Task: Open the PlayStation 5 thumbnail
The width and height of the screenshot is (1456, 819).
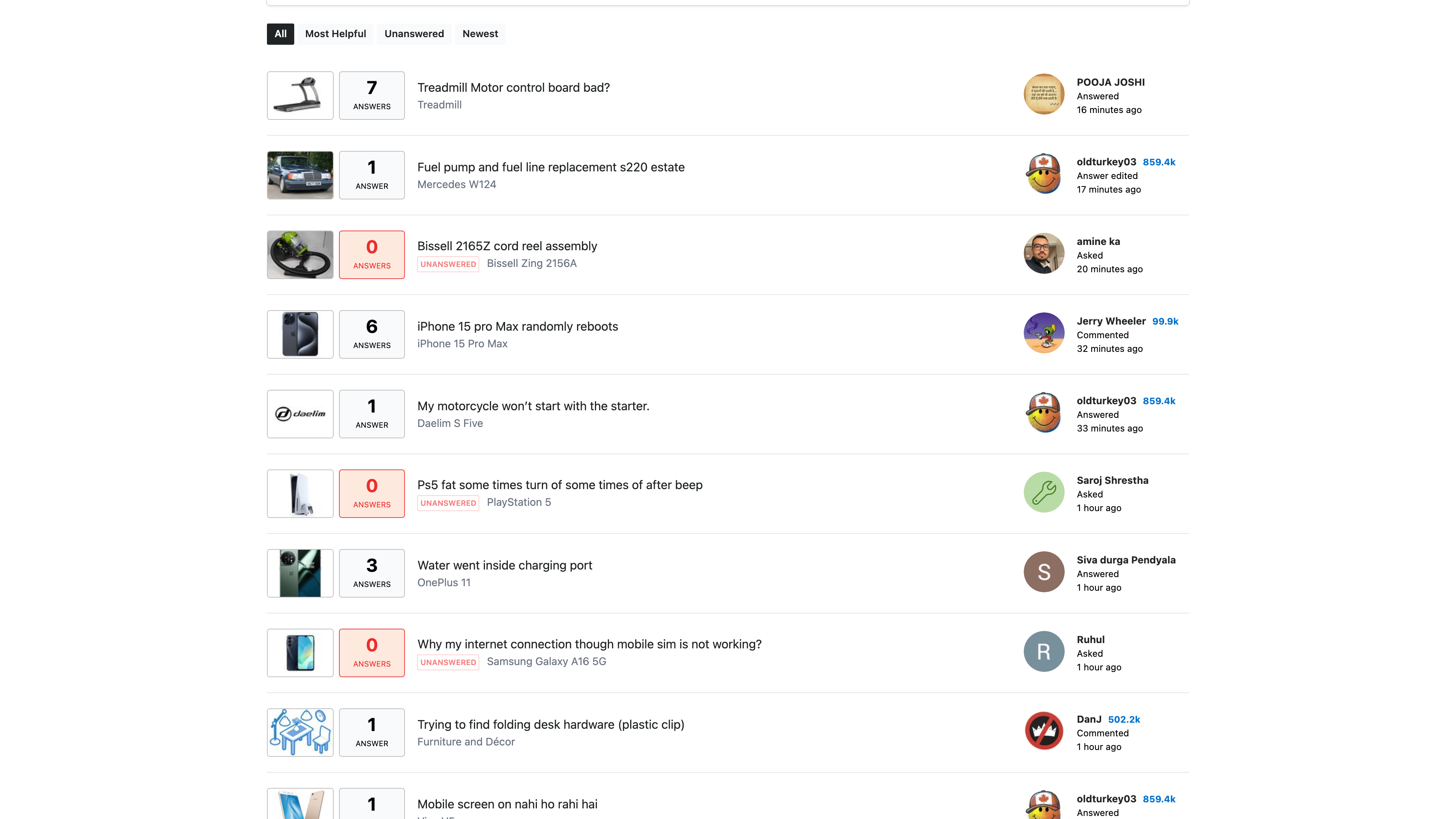Action: coord(300,494)
